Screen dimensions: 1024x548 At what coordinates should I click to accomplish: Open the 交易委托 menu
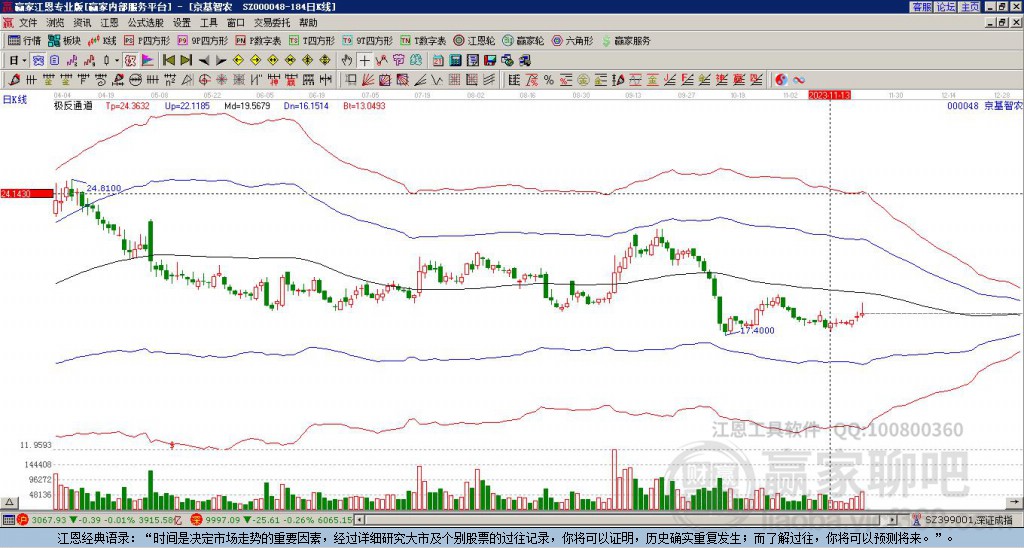coord(272,23)
